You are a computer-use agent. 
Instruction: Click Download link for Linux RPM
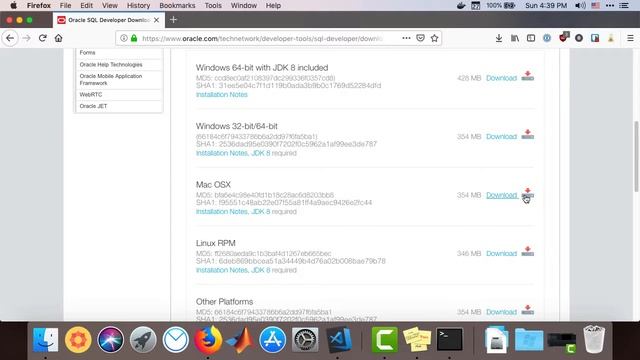[x=501, y=253]
